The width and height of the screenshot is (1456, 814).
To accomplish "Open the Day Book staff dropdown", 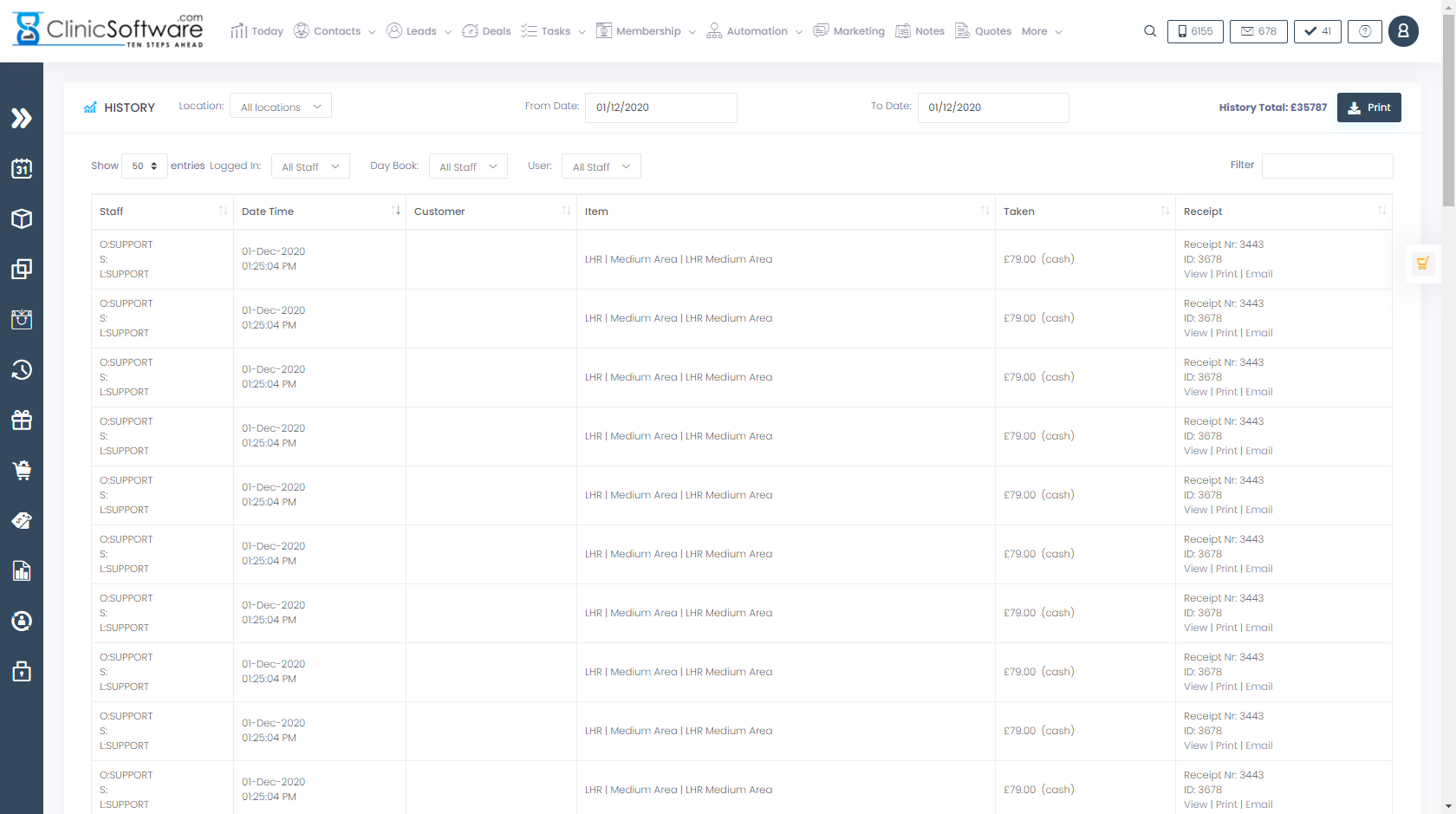I will (468, 166).
